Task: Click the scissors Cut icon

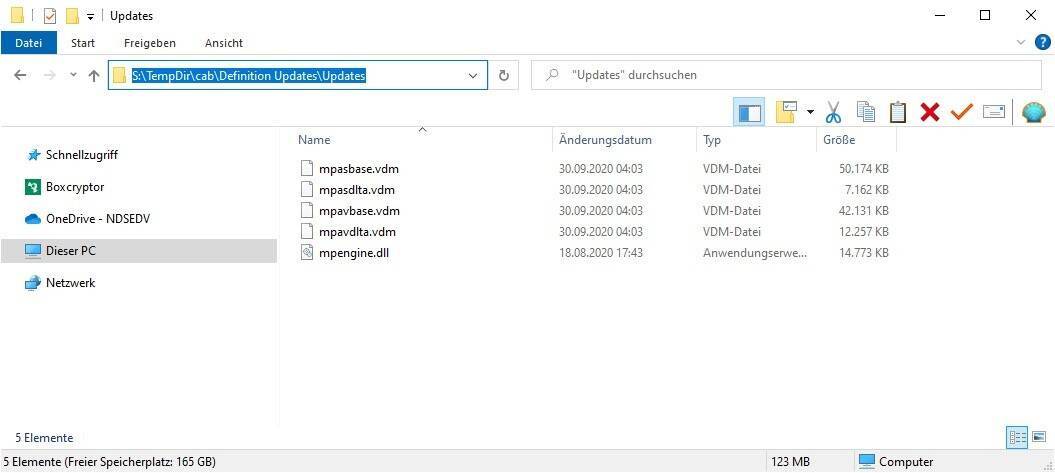Action: point(833,112)
